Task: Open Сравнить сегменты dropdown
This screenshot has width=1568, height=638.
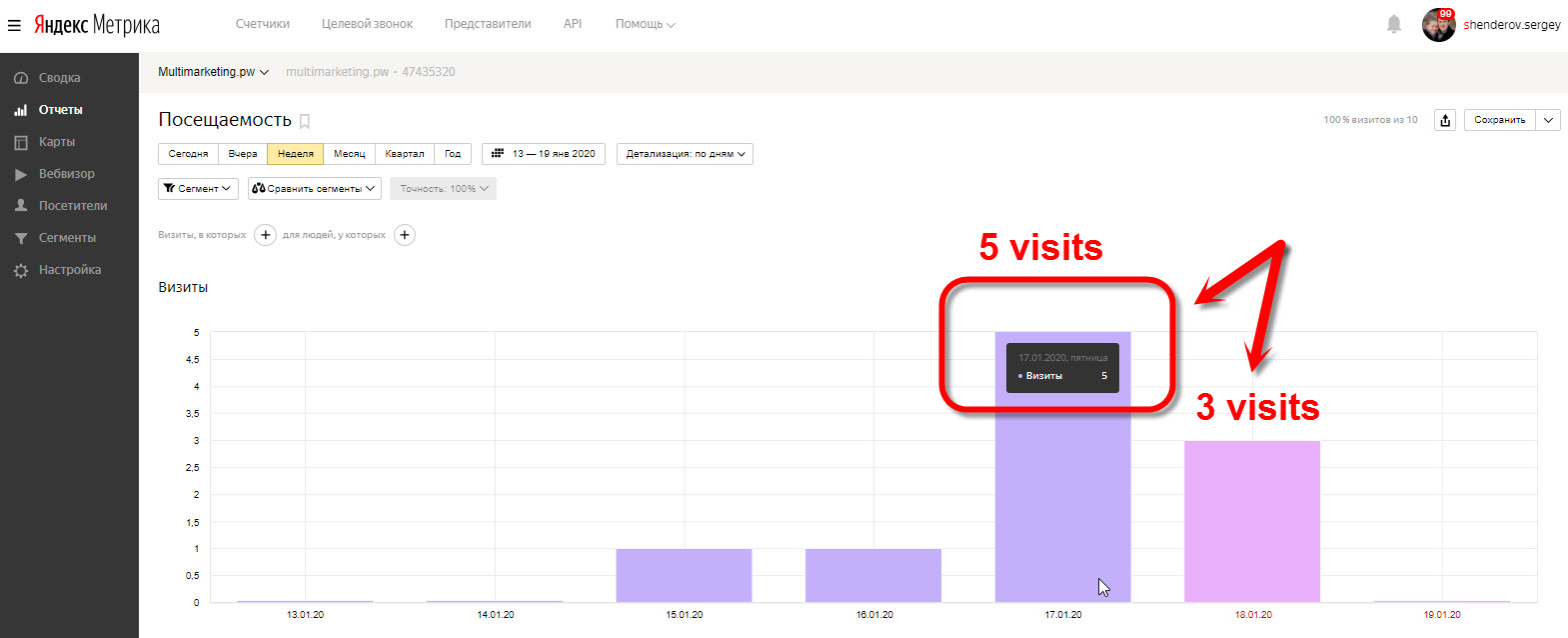Action: coord(314,188)
